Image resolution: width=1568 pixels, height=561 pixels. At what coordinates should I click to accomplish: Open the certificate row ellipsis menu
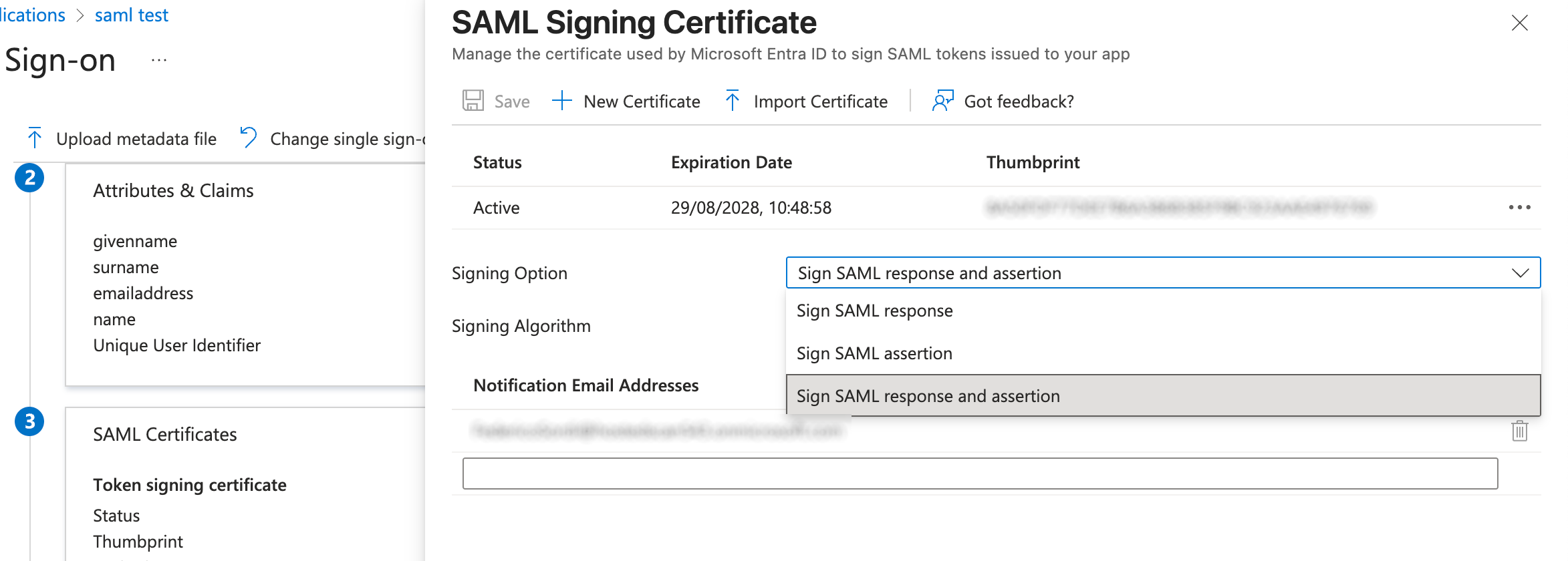tap(1519, 208)
